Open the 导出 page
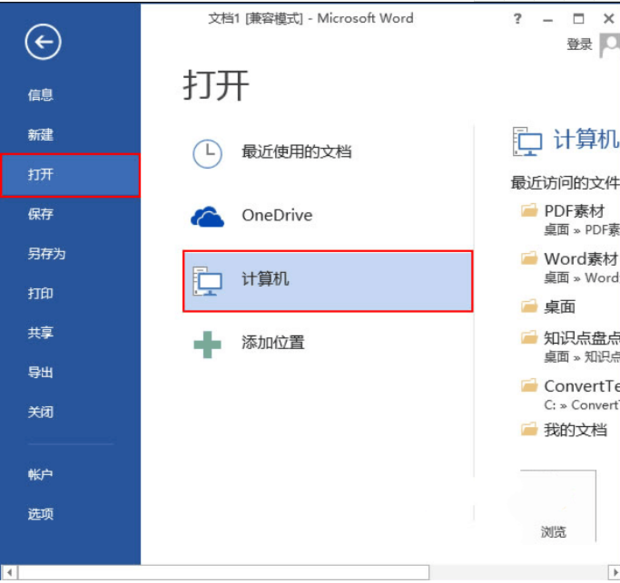This screenshot has height=583, width=620. pyautogui.click(x=40, y=372)
